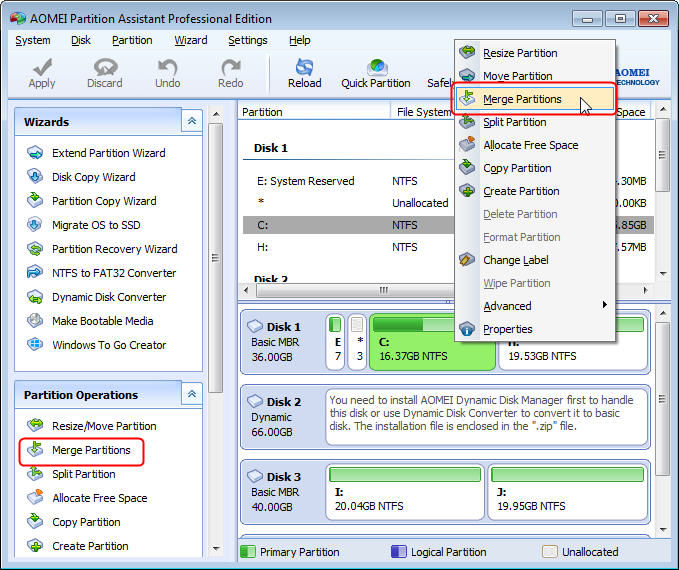
Task: Sort by the Partition column header
Action: (x=314, y=112)
